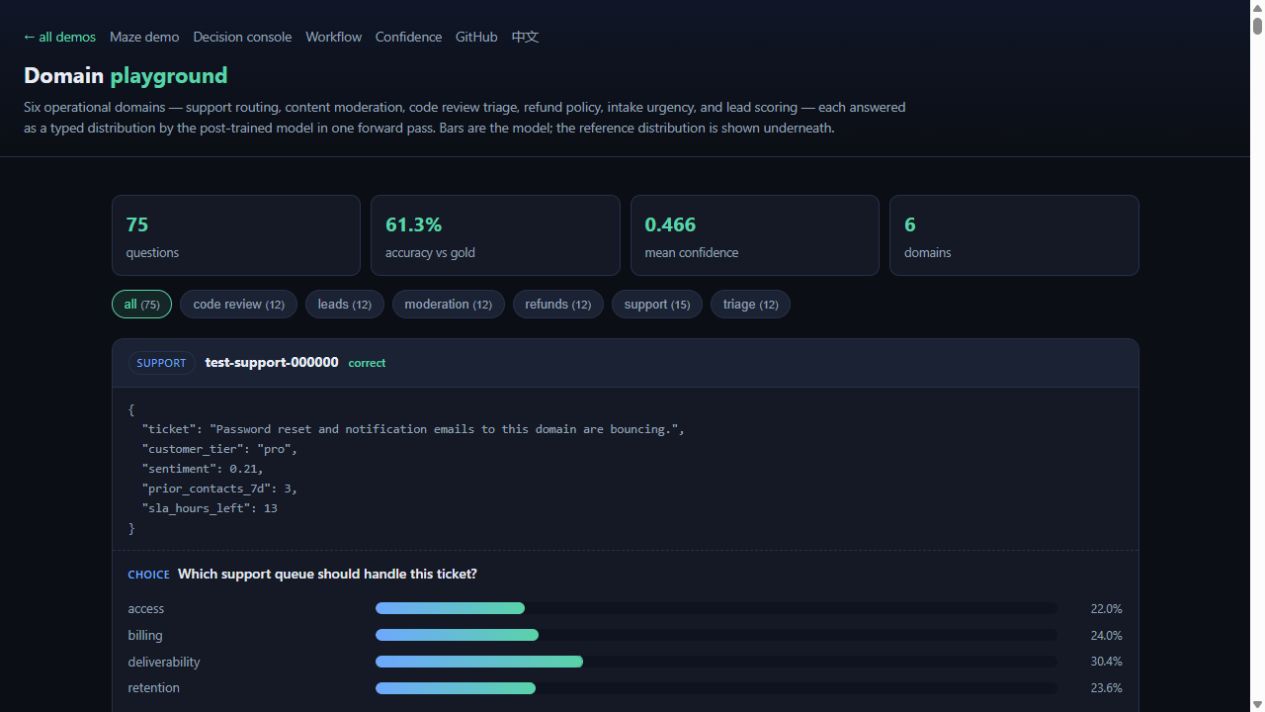
Task: Click the 30.4% value
Action: pyautogui.click(x=1106, y=662)
